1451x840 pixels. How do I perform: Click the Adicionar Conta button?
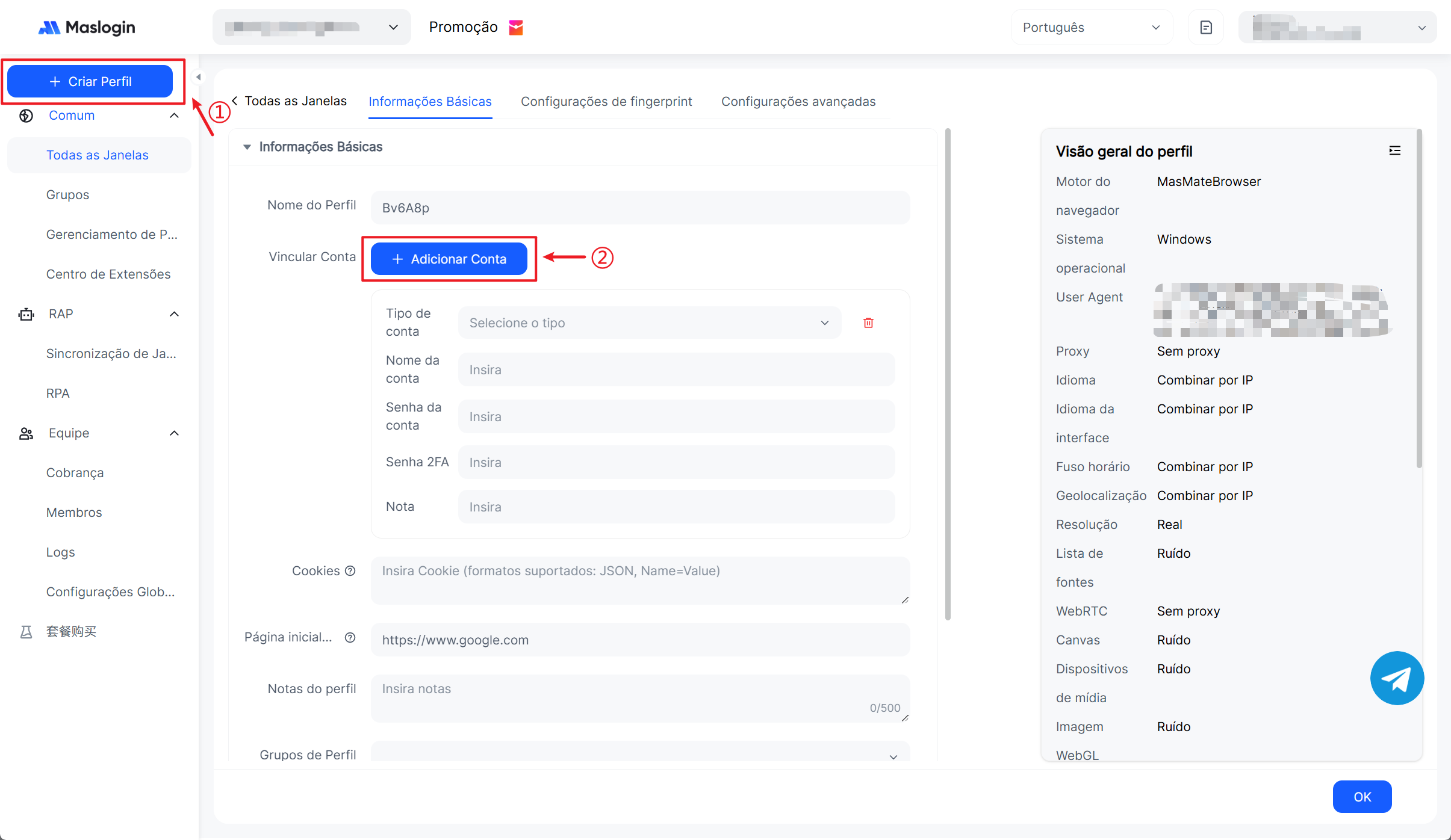click(x=449, y=259)
